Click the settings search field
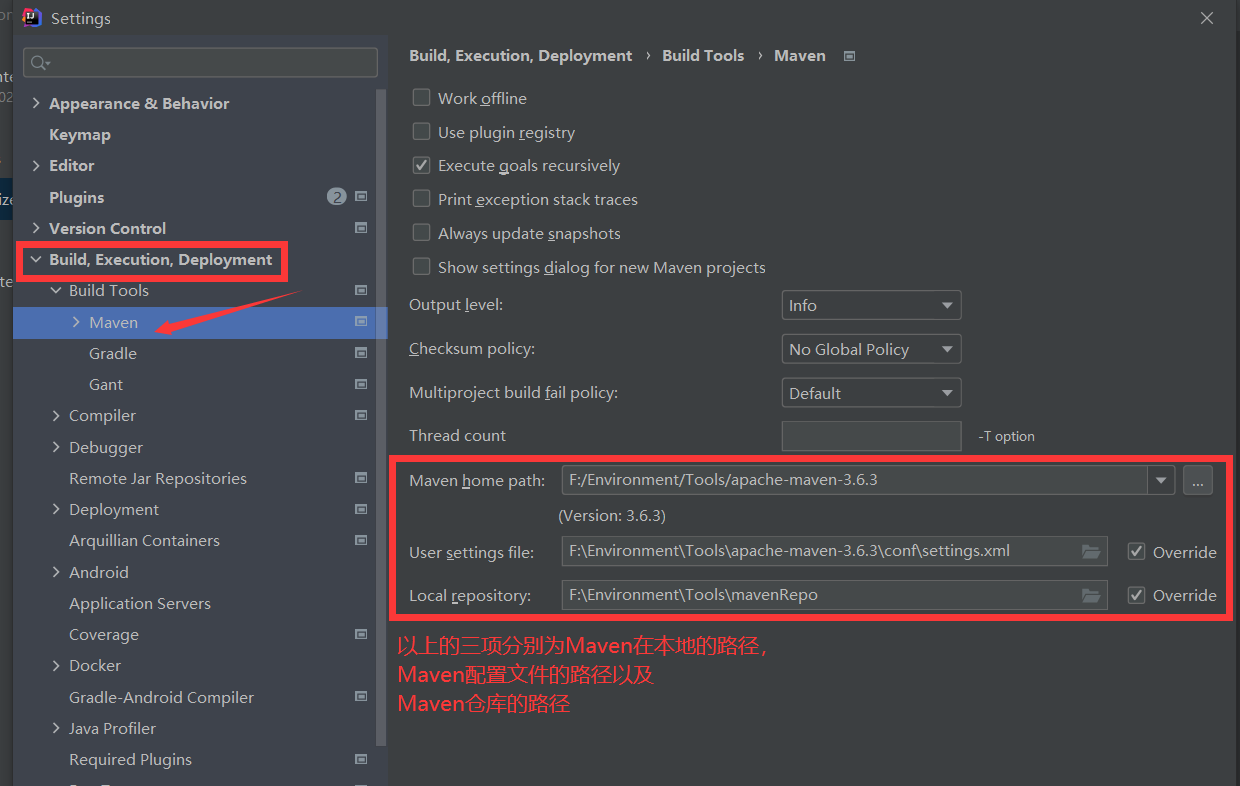This screenshot has height=786, width=1240. click(200, 63)
